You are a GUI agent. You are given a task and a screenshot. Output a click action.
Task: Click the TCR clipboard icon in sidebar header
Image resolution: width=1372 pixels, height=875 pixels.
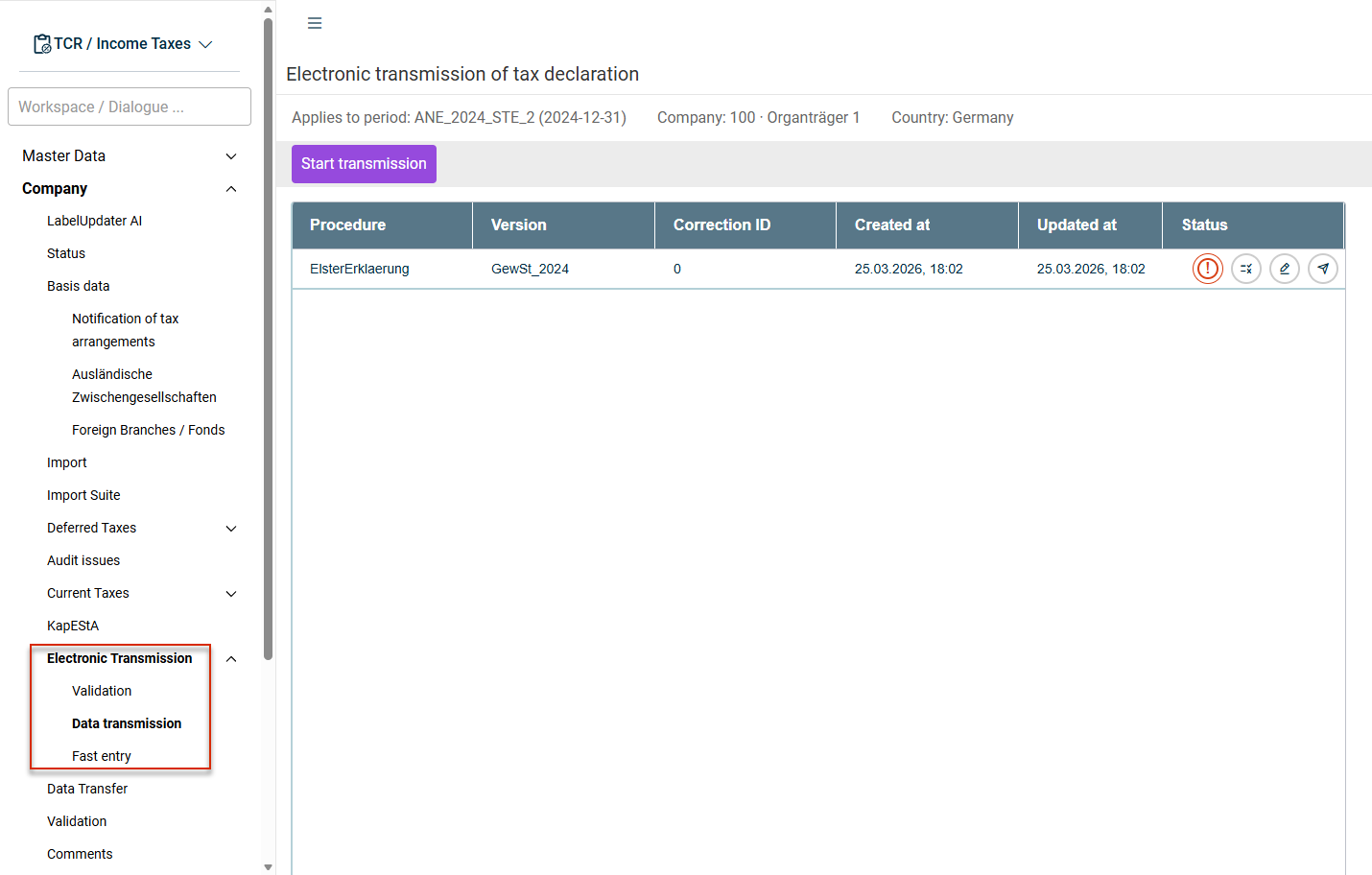click(x=42, y=44)
